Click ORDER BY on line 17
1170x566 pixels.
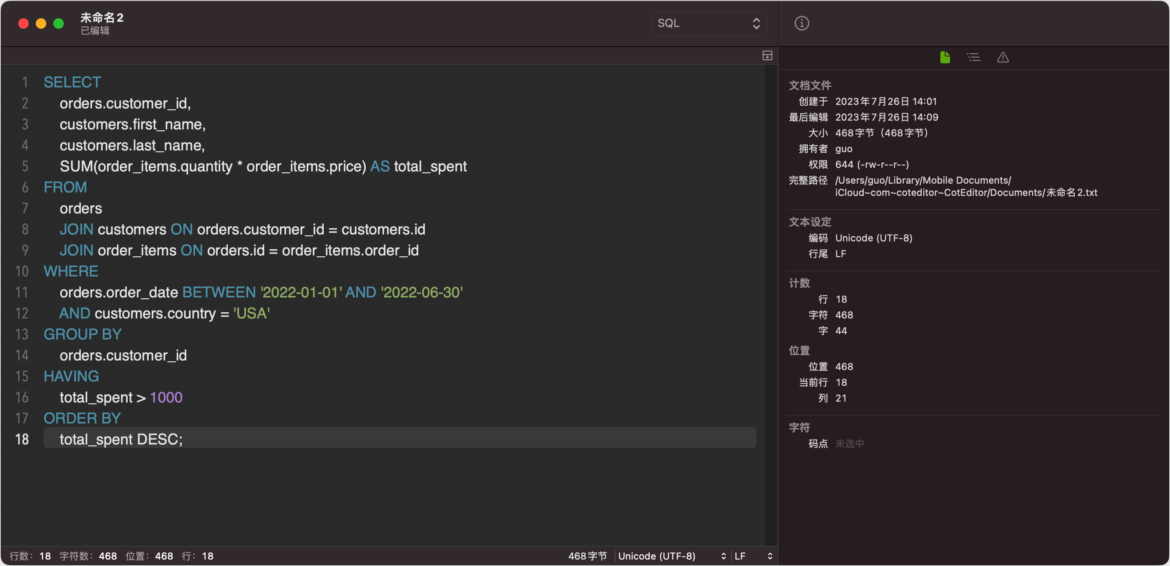click(82, 418)
